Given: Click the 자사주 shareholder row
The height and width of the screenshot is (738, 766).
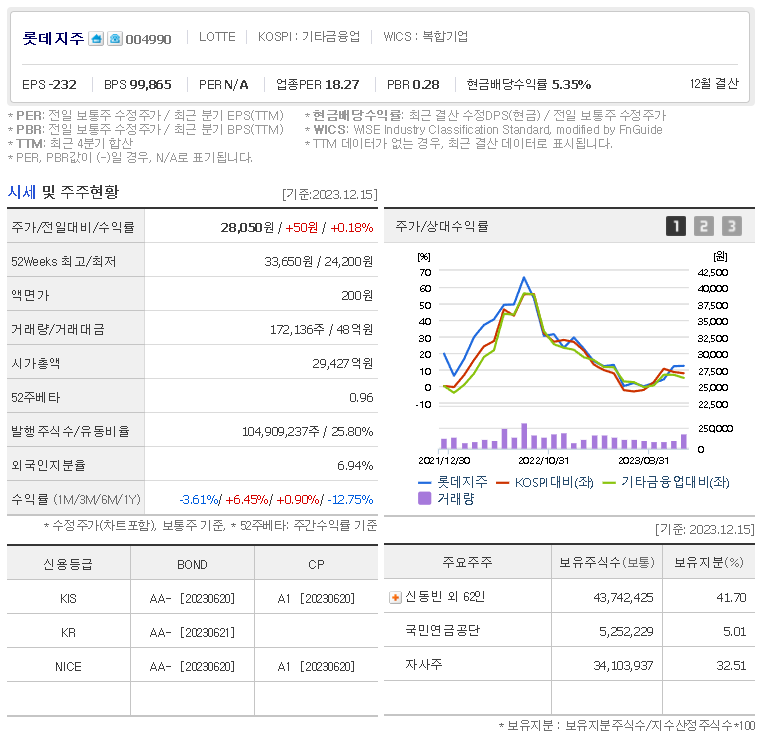Looking at the screenshot, I should click(x=569, y=665).
